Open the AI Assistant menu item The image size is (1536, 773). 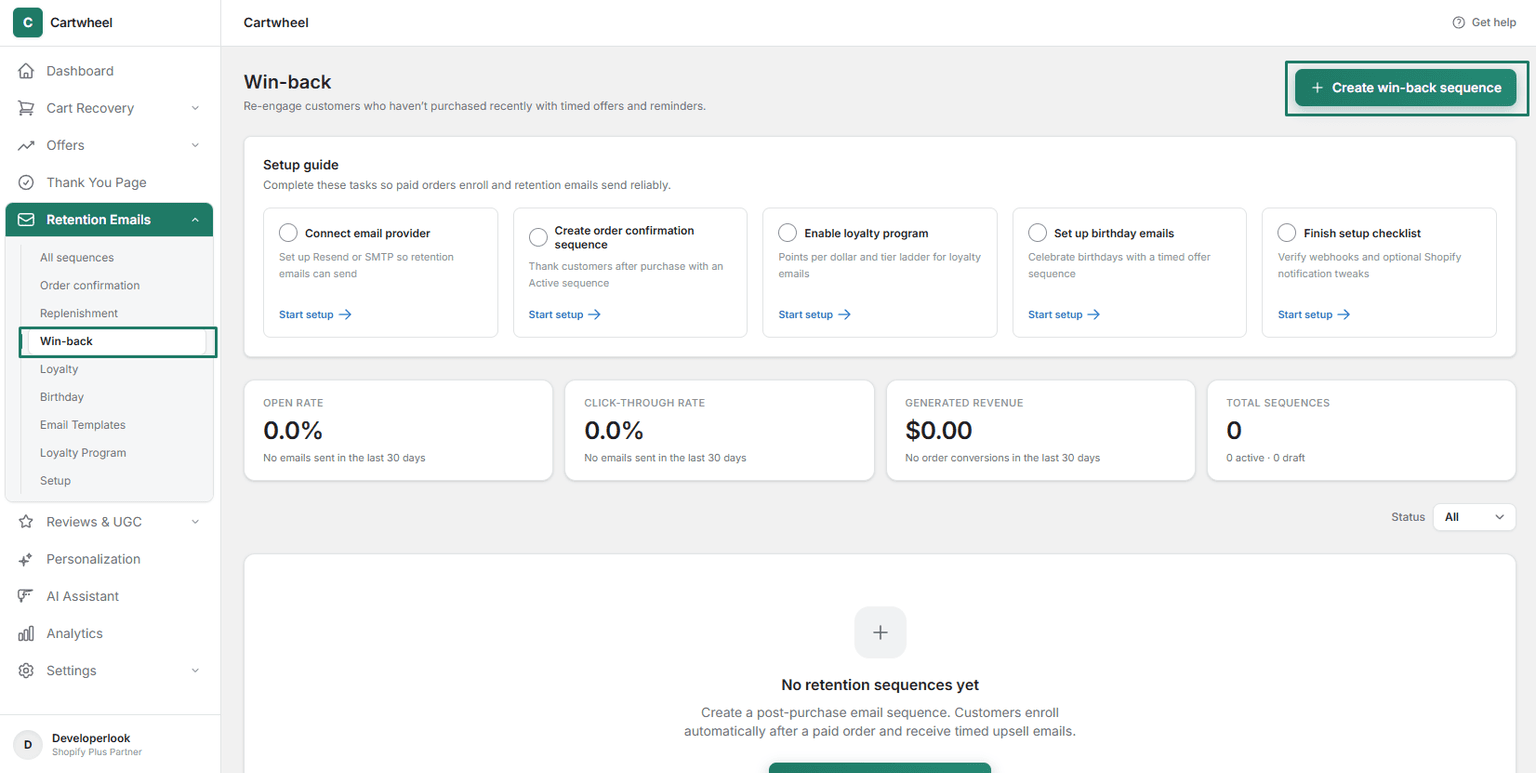(109, 596)
